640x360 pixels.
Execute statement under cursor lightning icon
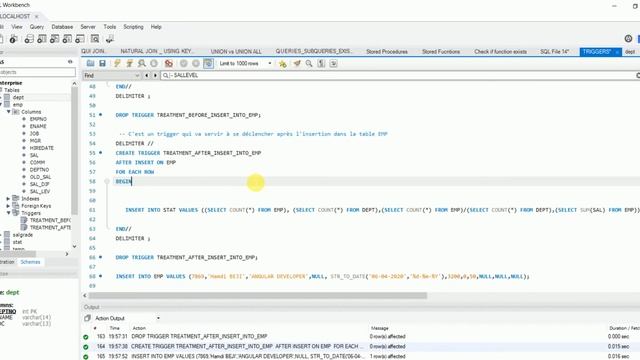pos(129,63)
